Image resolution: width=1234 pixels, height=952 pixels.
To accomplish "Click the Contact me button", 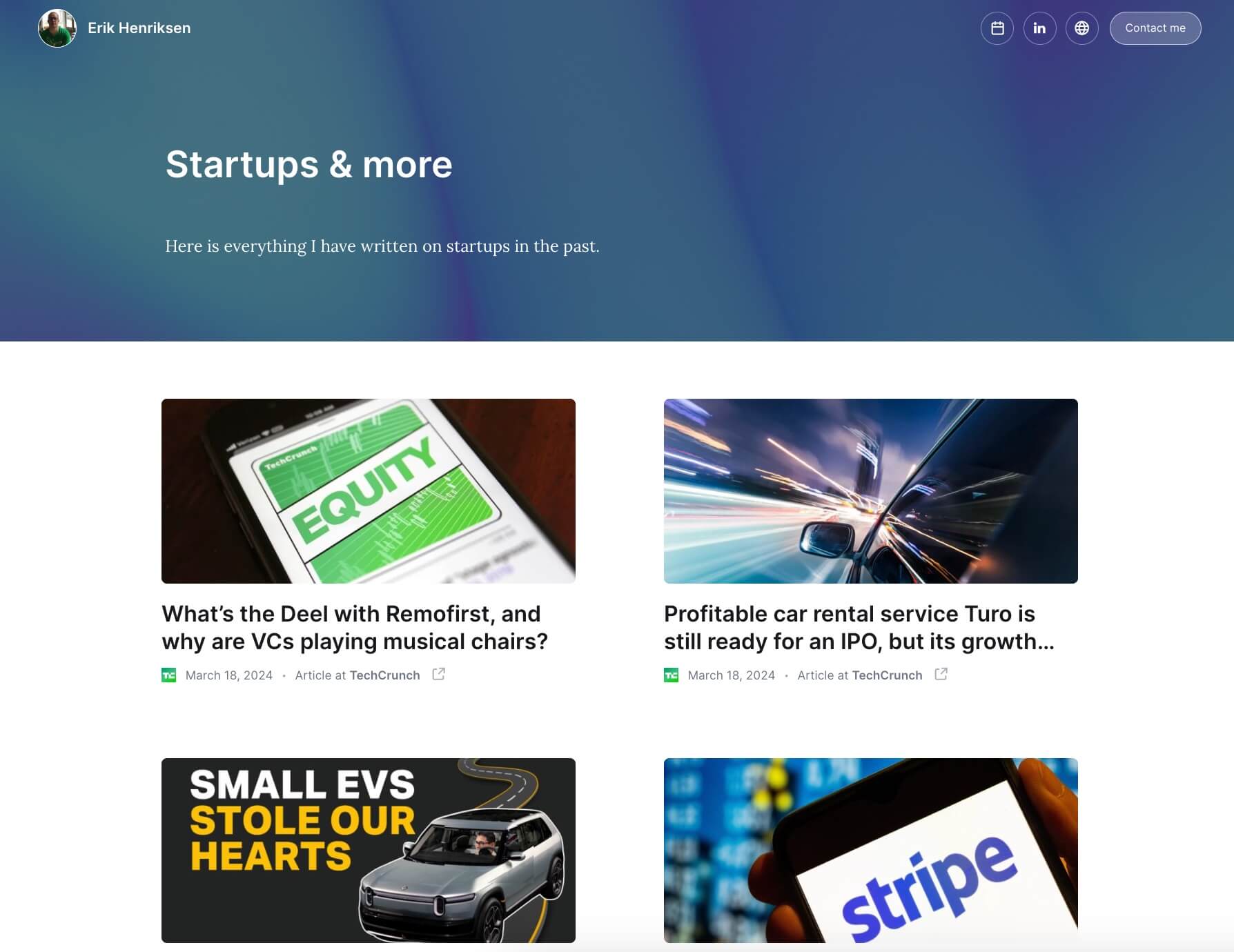I will pyautogui.click(x=1155, y=28).
